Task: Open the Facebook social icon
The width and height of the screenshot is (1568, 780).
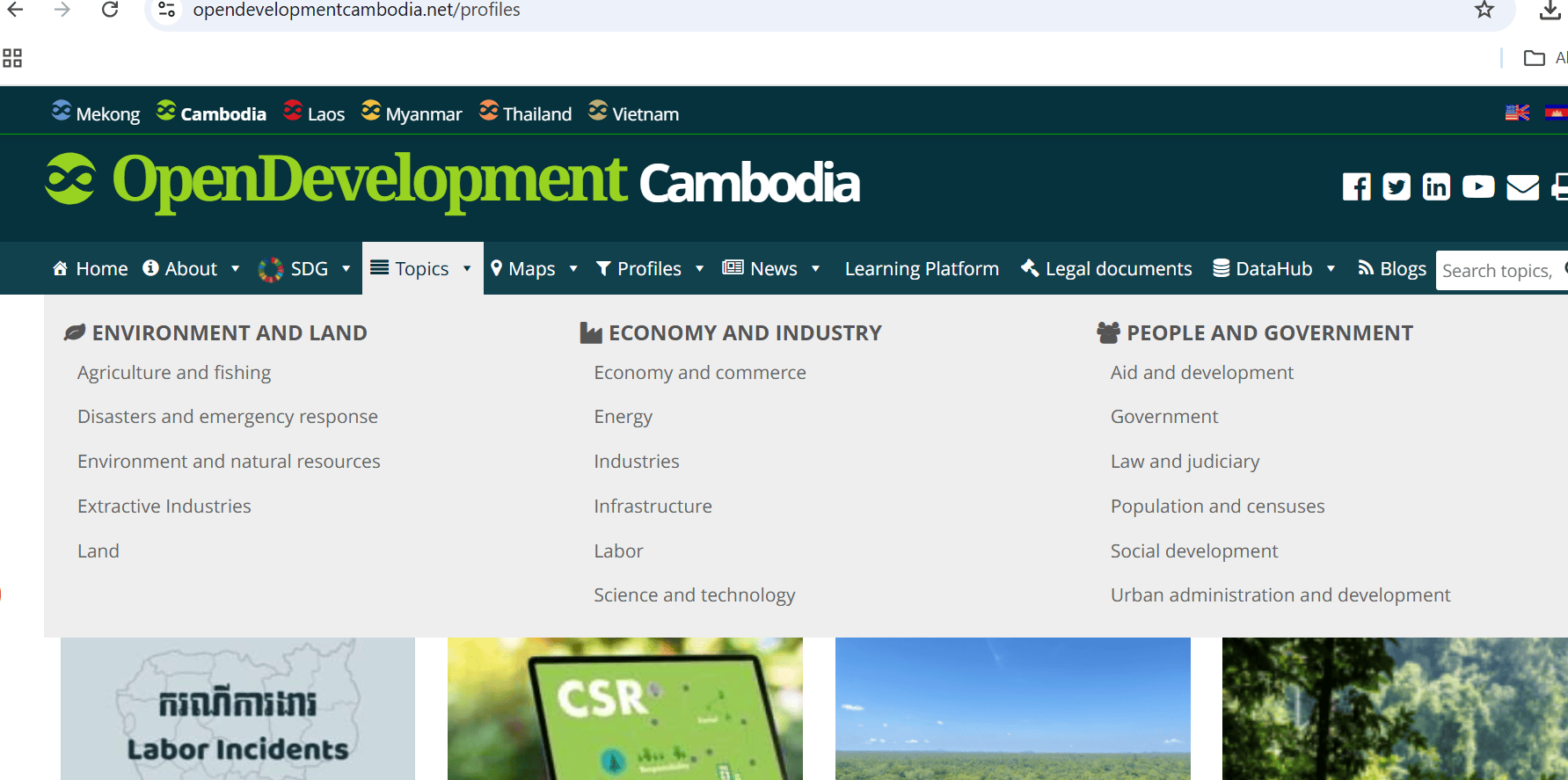Action: (1356, 187)
